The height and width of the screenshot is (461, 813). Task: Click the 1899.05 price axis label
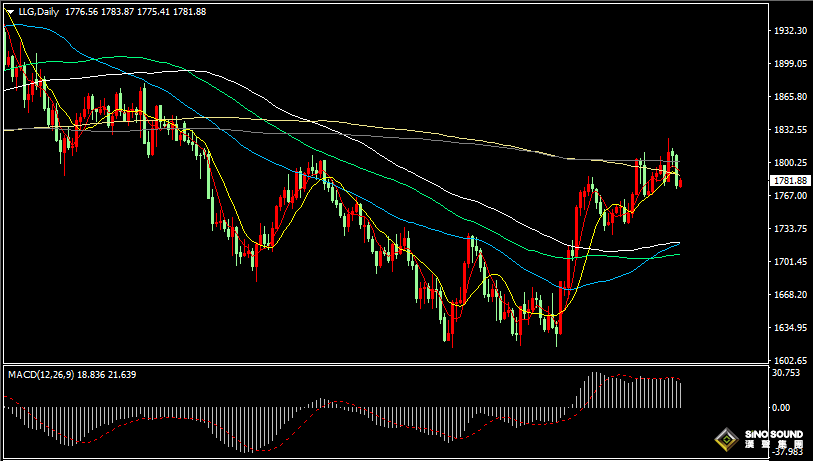pyautogui.click(x=790, y=64)
